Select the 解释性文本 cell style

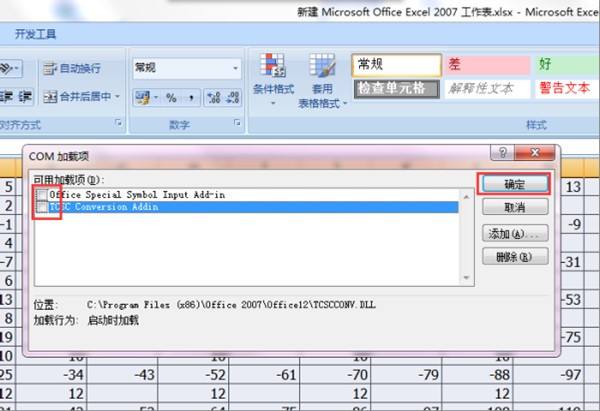[486, 89]
